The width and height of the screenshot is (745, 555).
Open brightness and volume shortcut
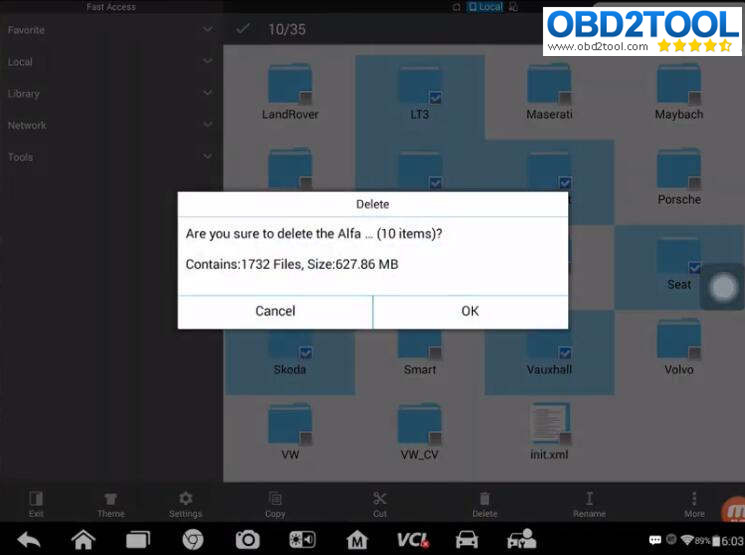click(x=302, y=540)
